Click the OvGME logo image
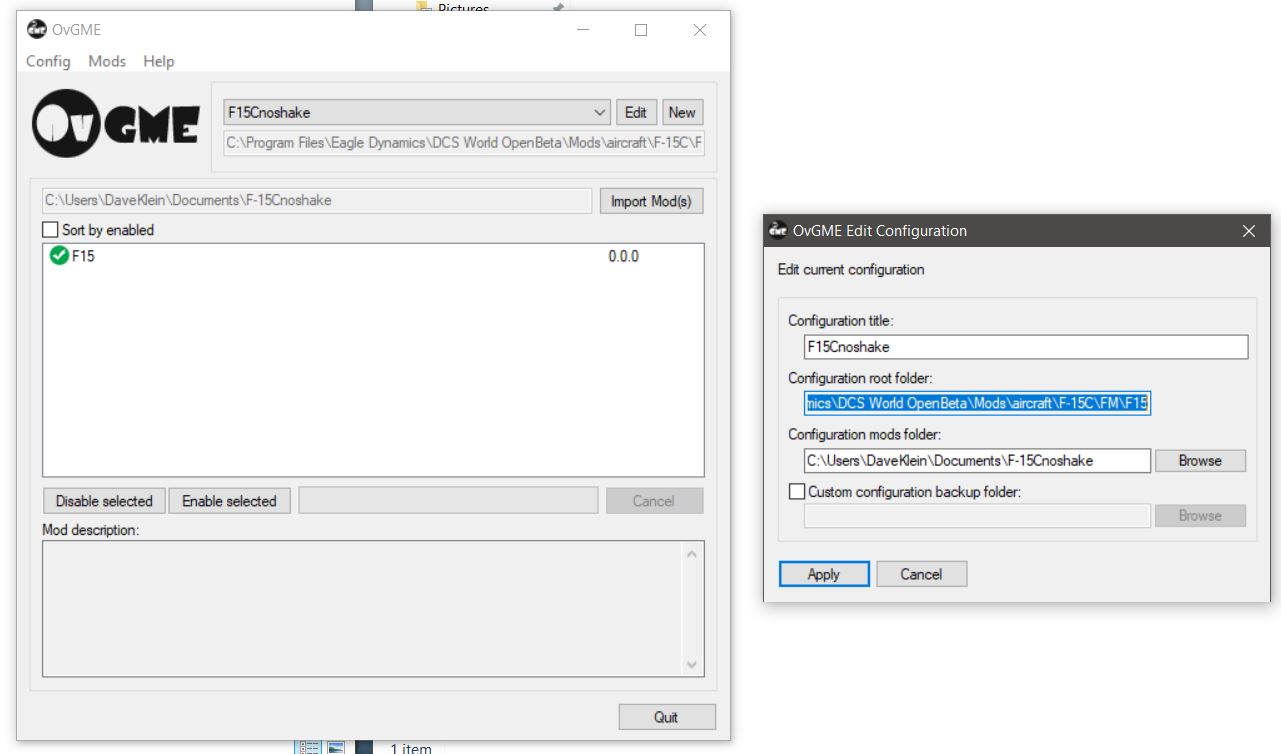 [115, 125]
